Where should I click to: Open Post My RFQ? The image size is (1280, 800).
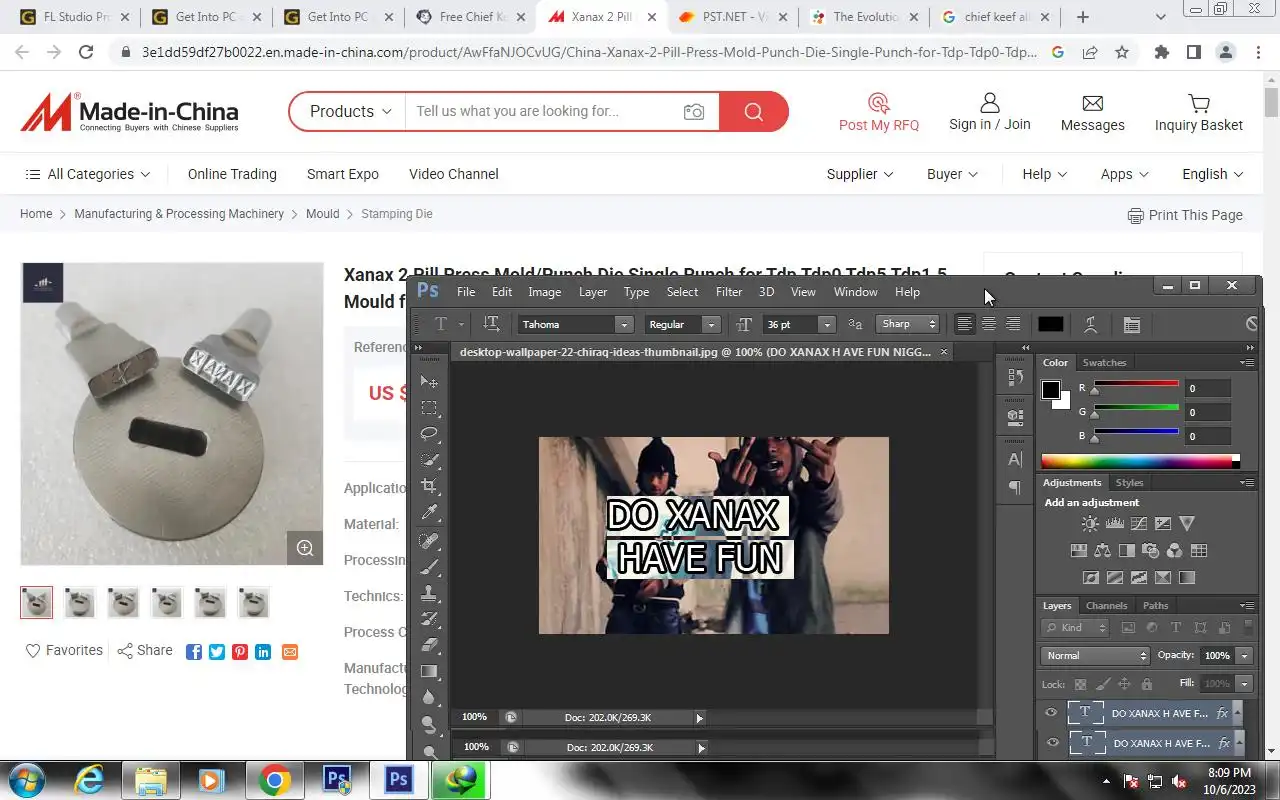click(879, 112)
